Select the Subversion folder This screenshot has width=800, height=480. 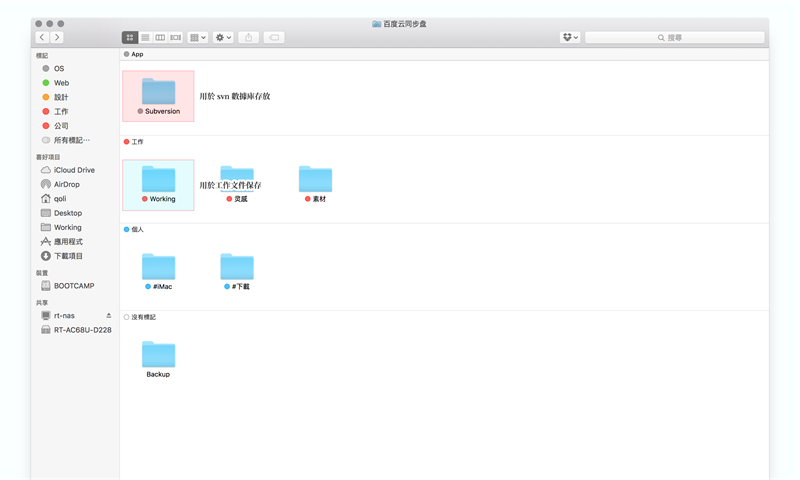pyautogui.click(x=158, y=95)
